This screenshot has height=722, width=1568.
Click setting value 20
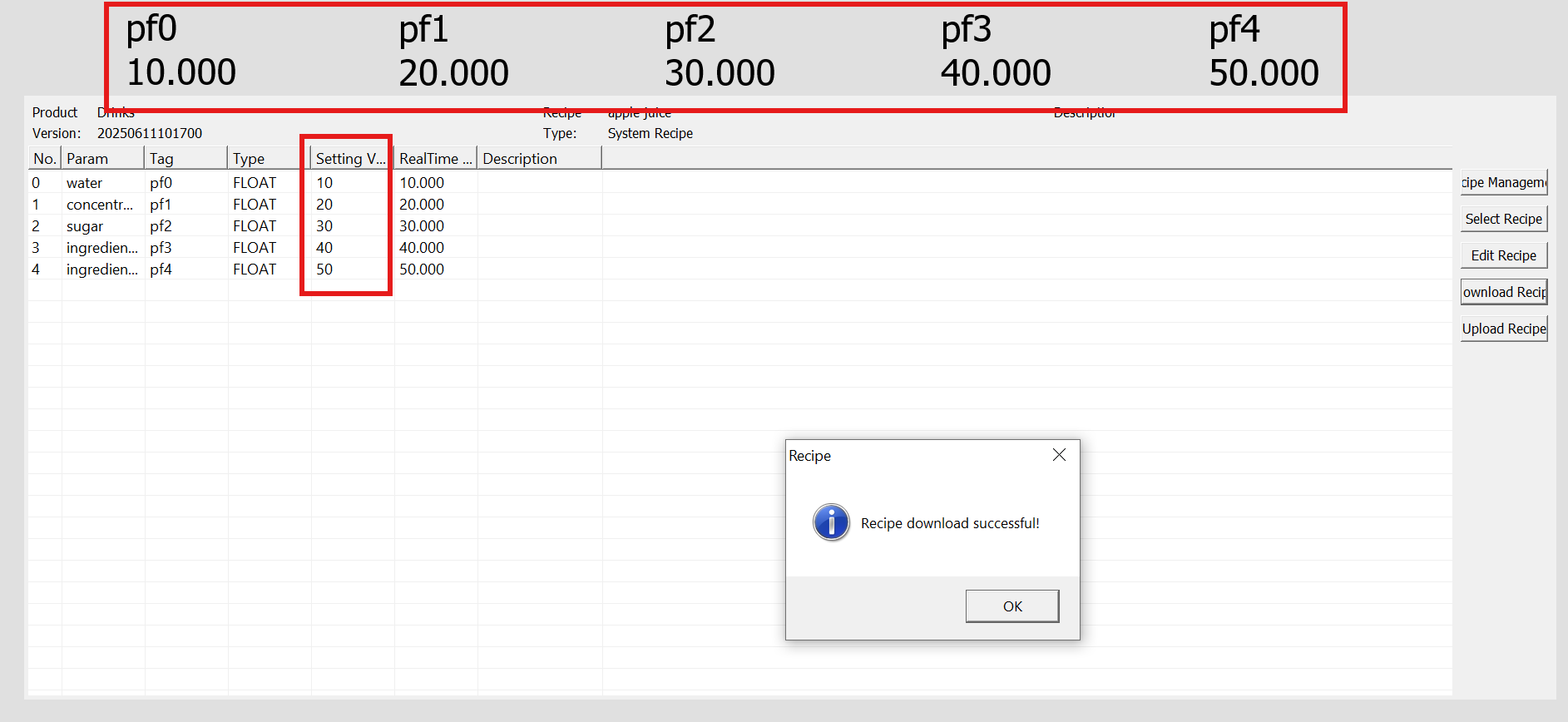point(324,205)
